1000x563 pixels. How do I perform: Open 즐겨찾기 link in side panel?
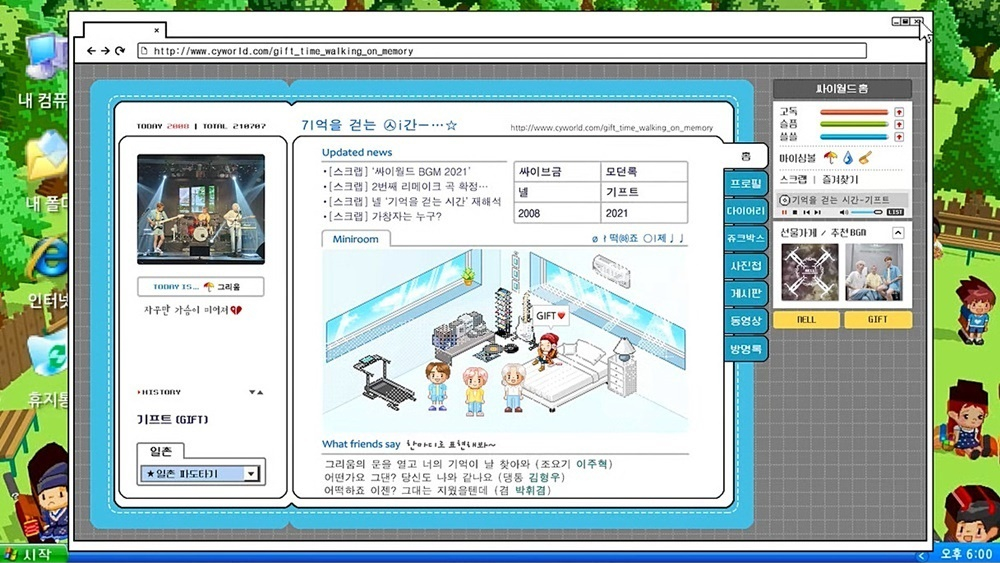840,180
